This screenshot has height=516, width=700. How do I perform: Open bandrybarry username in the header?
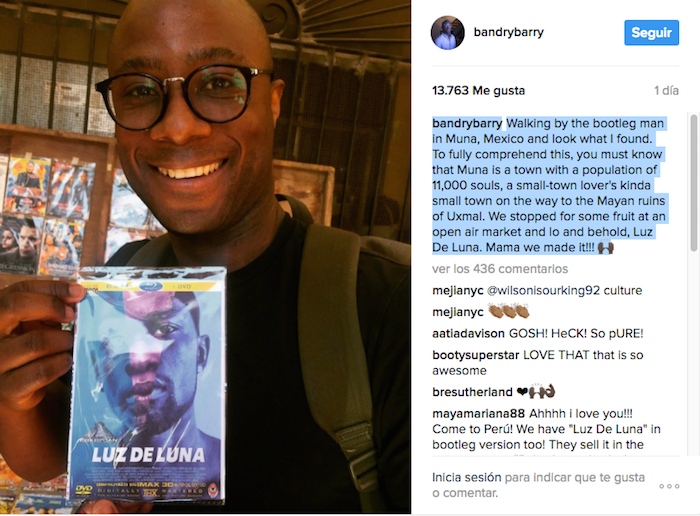click(x=508, y=32)
